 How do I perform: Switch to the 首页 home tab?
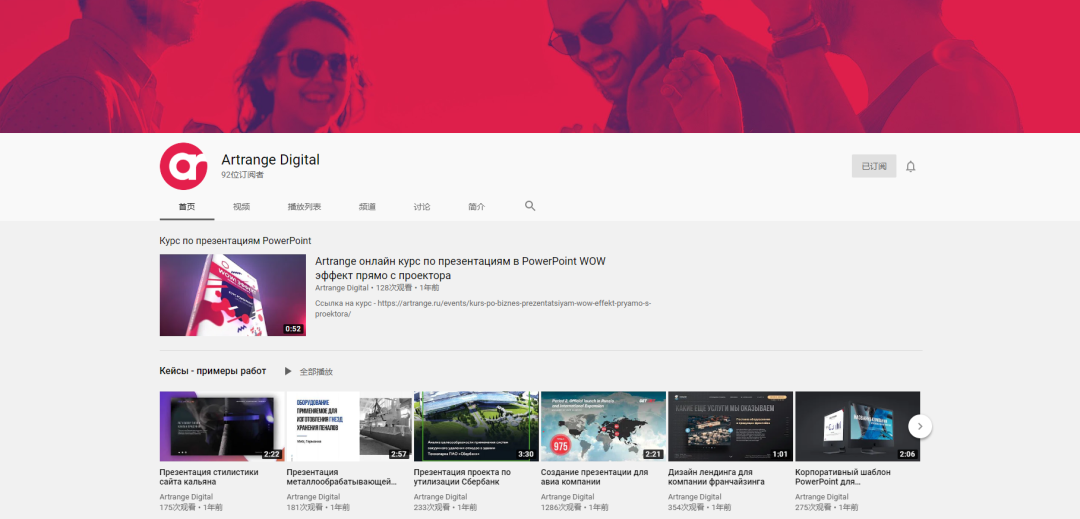(x=187, y=206)
